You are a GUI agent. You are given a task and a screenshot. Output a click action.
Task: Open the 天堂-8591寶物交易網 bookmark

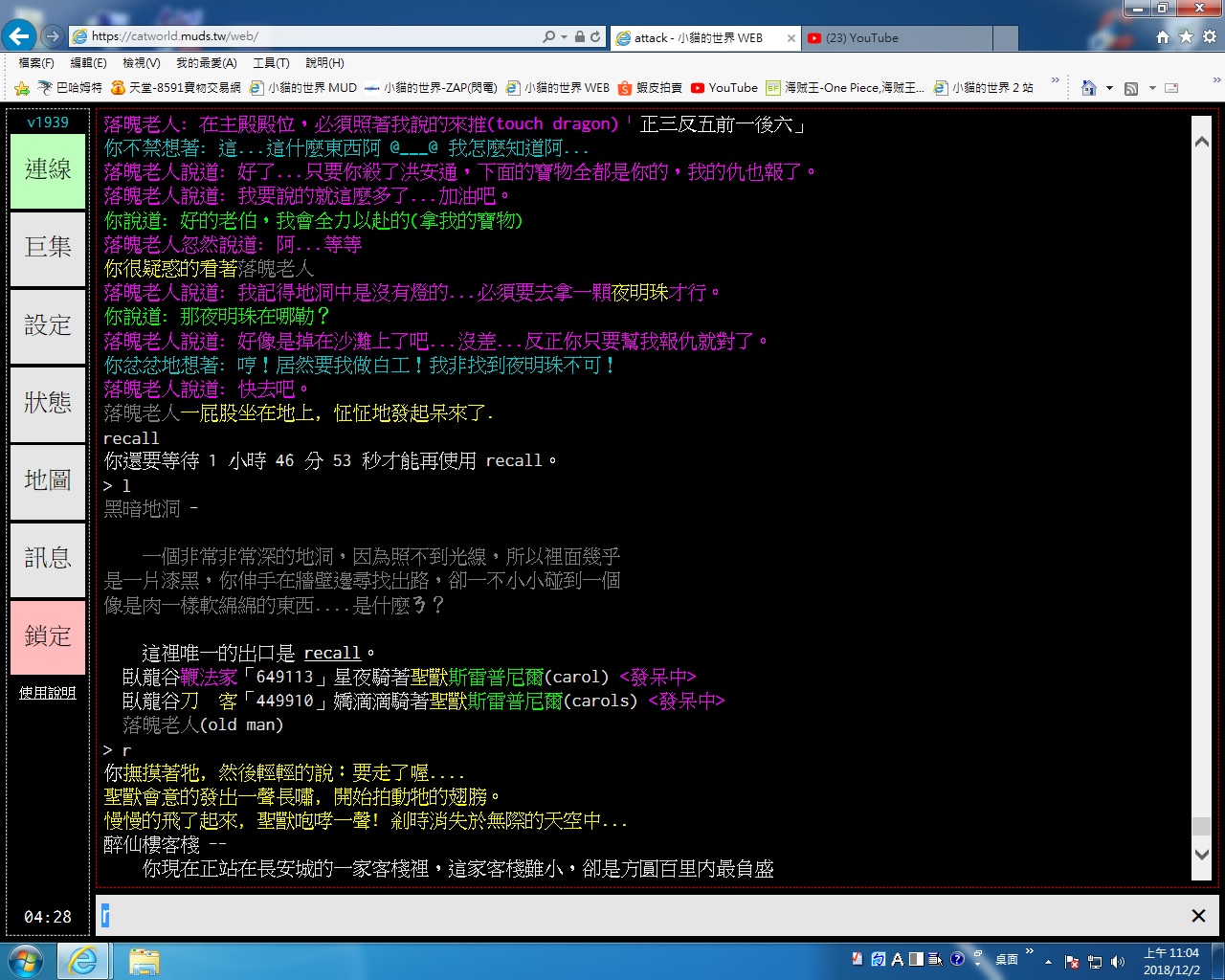pos(175,88)
